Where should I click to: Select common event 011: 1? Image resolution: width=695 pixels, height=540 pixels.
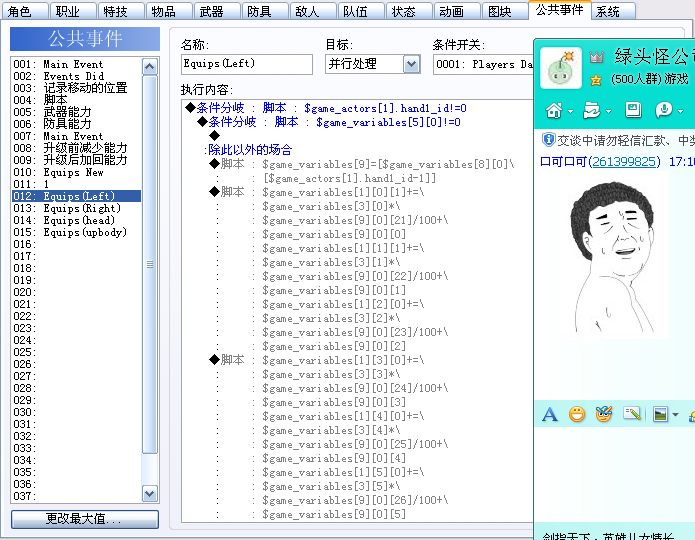coord(76,184)
